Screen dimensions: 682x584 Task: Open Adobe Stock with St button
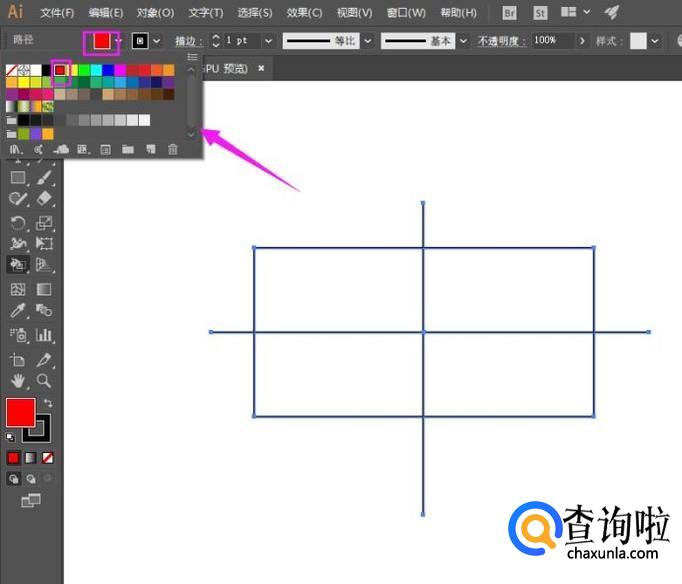540,13
